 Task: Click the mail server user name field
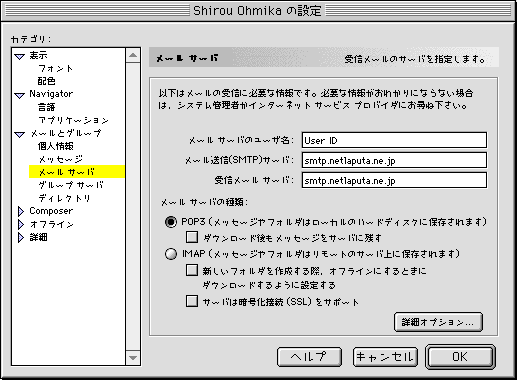click(394, 140)
